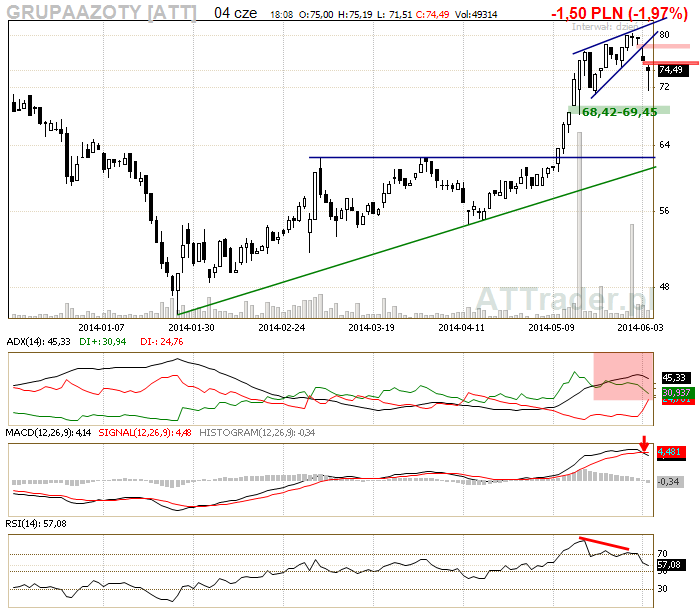Click the date axis label 2014-05-09

pos(551,328)
